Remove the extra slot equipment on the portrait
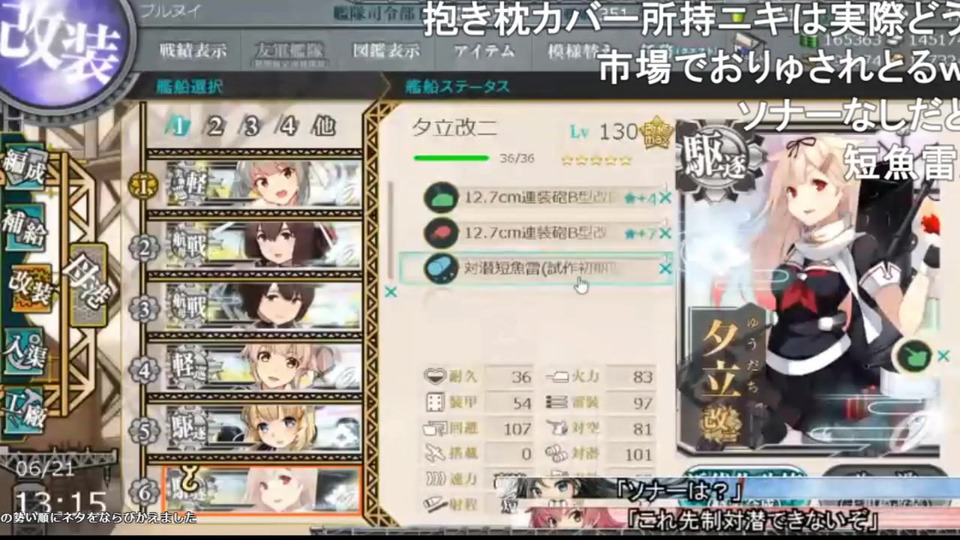Viewport: 960px width, 540px height. coord(943,356)
